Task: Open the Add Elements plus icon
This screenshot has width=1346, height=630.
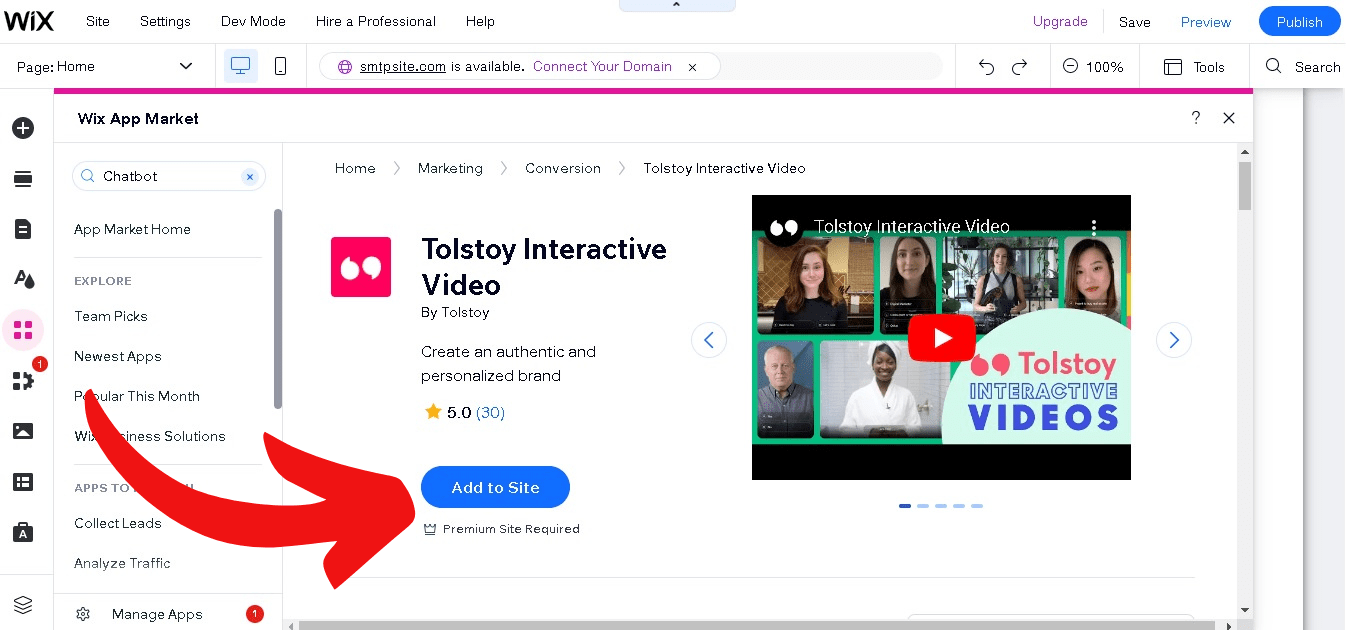Action: click(x=23, y=128)
